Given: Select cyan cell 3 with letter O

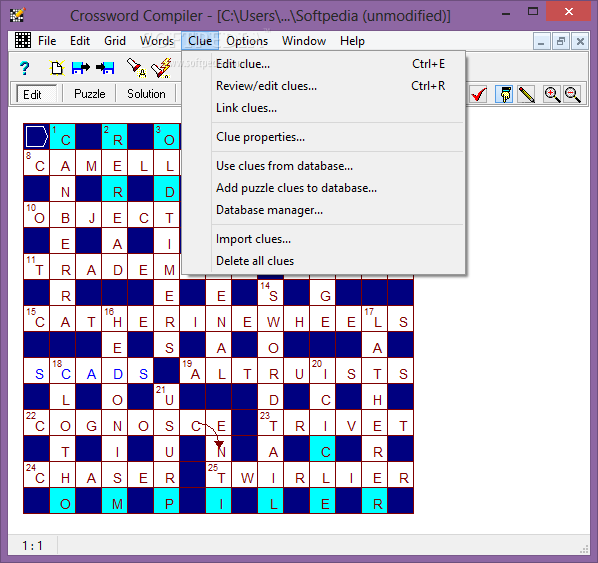Looking at the screenshot, I should (x=167, y=137).
